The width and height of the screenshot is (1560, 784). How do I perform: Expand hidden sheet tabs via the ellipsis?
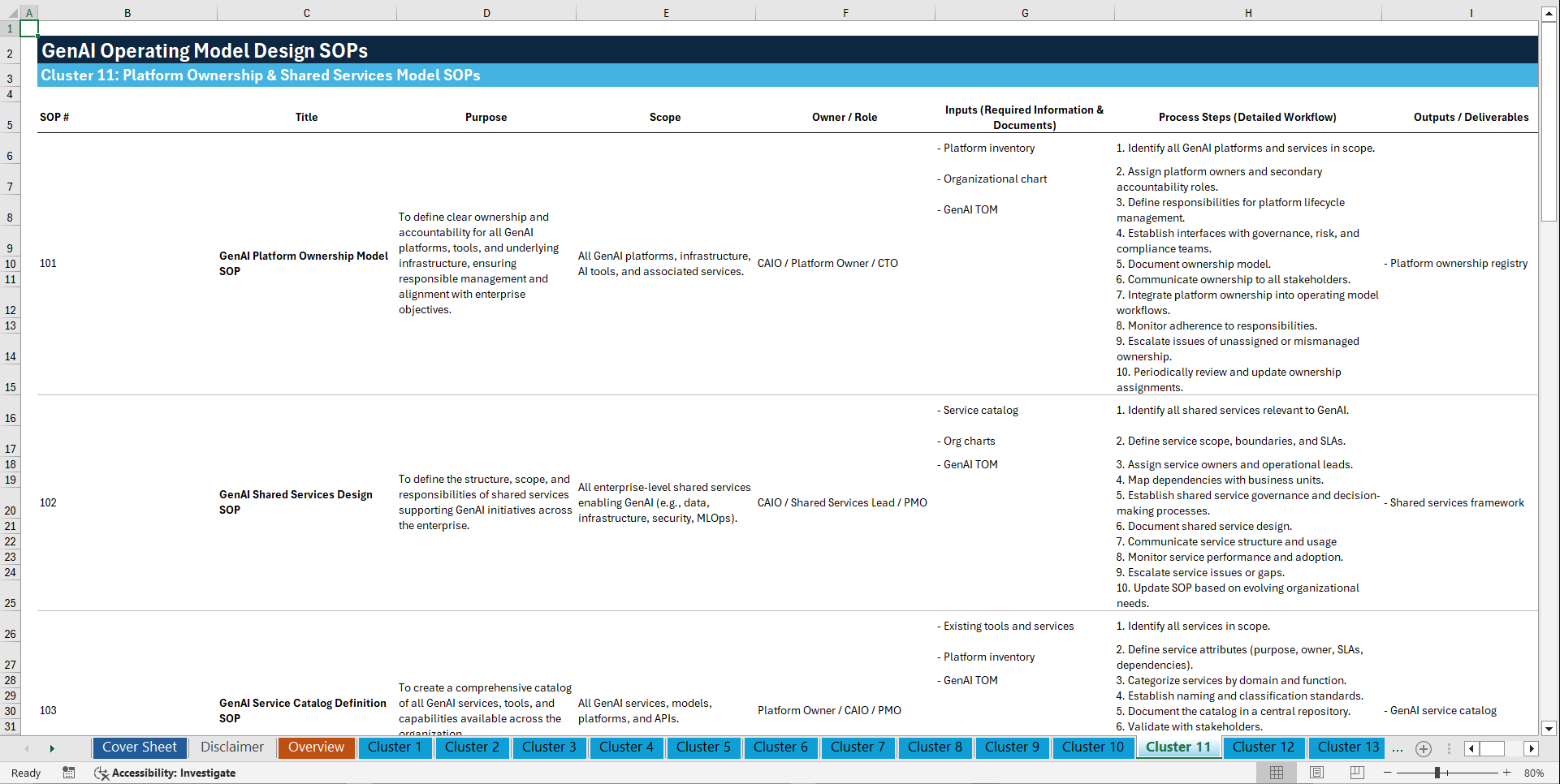pos(1398,748)
